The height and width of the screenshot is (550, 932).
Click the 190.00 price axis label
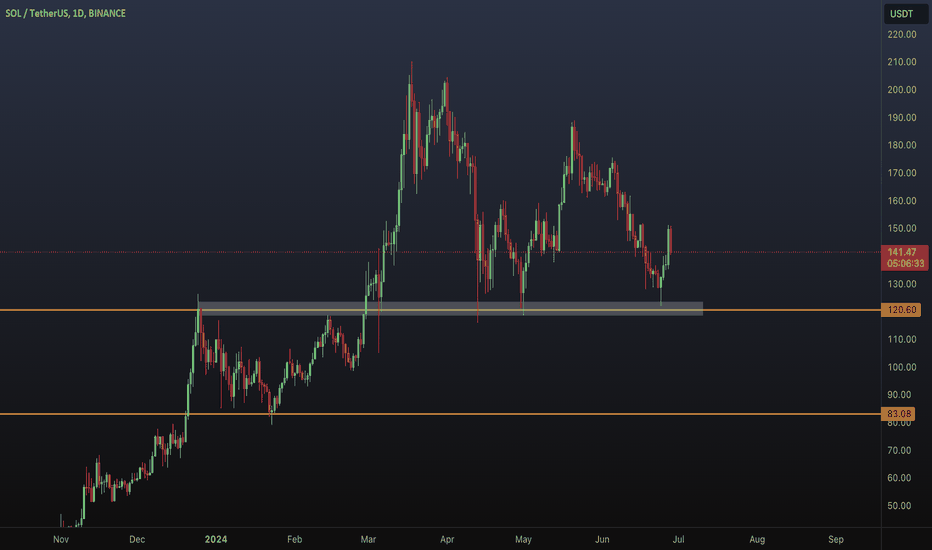pyautogui.click(x=902, y=118)
